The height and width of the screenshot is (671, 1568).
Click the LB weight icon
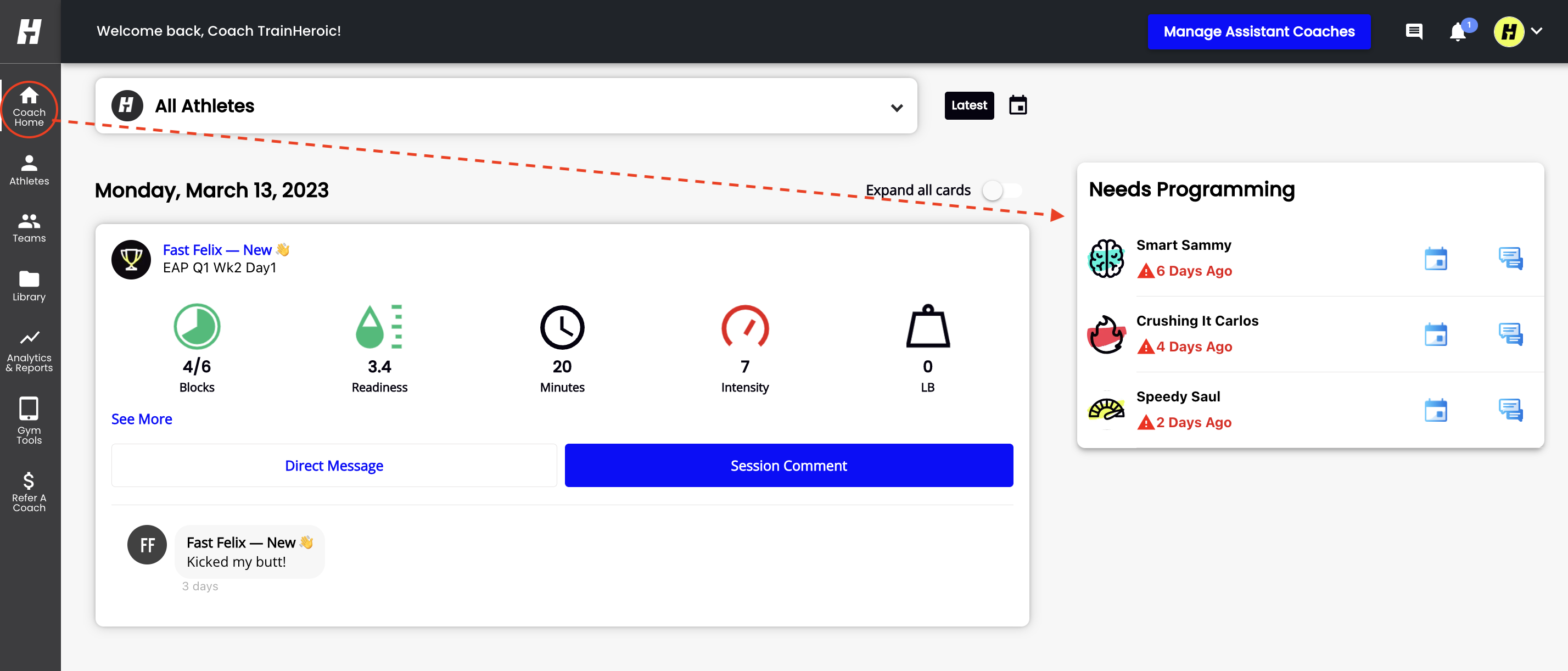(x=928, y=326)
